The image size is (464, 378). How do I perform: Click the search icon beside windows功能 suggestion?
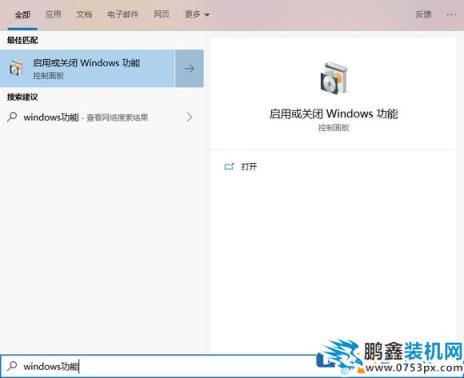click(x=12, y=117)
